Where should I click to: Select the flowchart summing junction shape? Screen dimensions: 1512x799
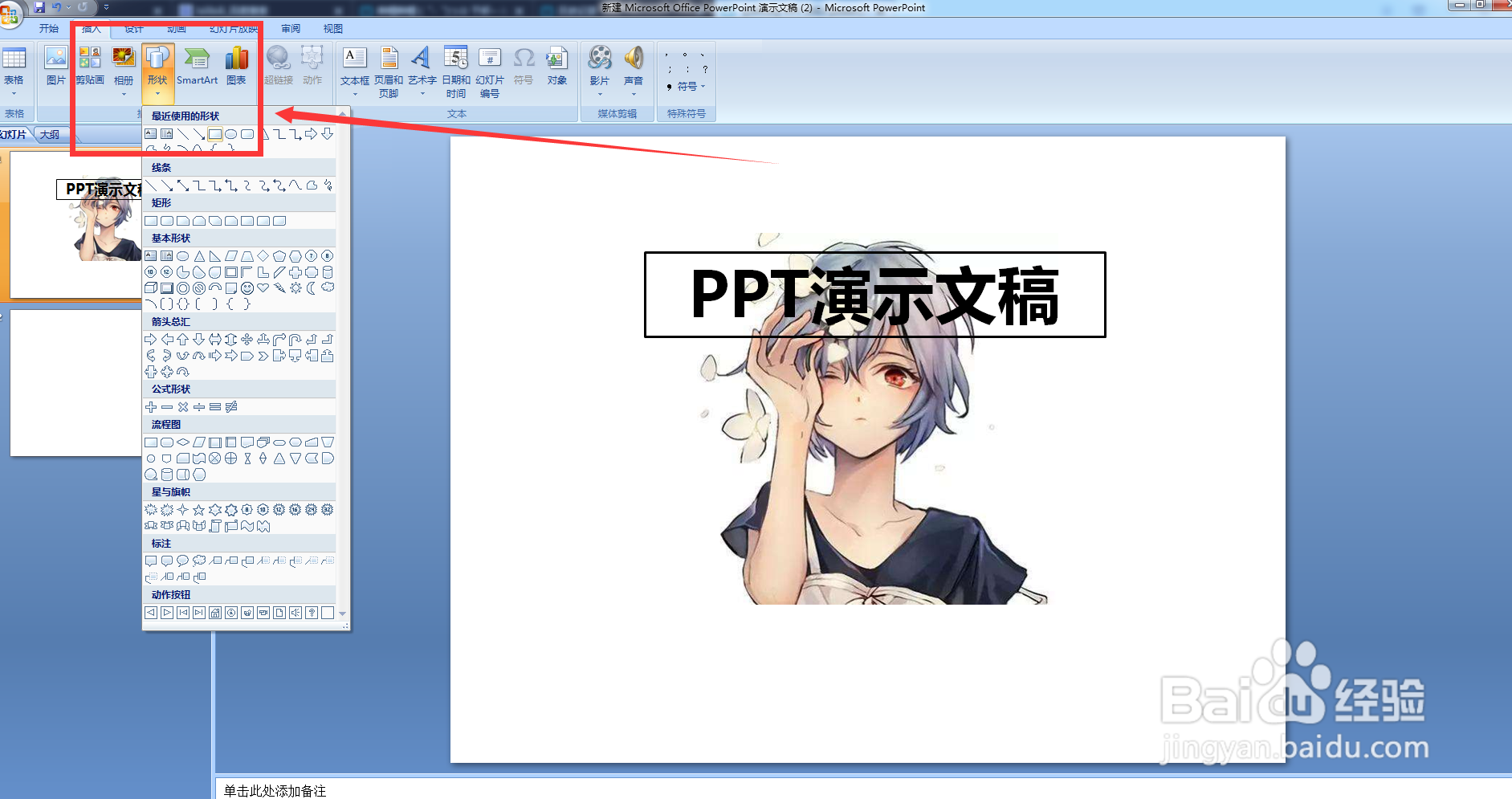(215, 459)
